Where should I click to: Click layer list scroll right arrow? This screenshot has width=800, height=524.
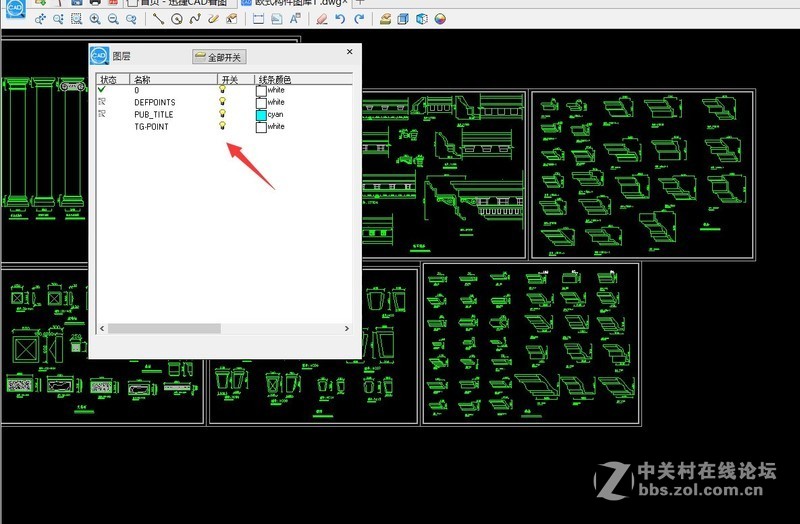pos(347,329)
